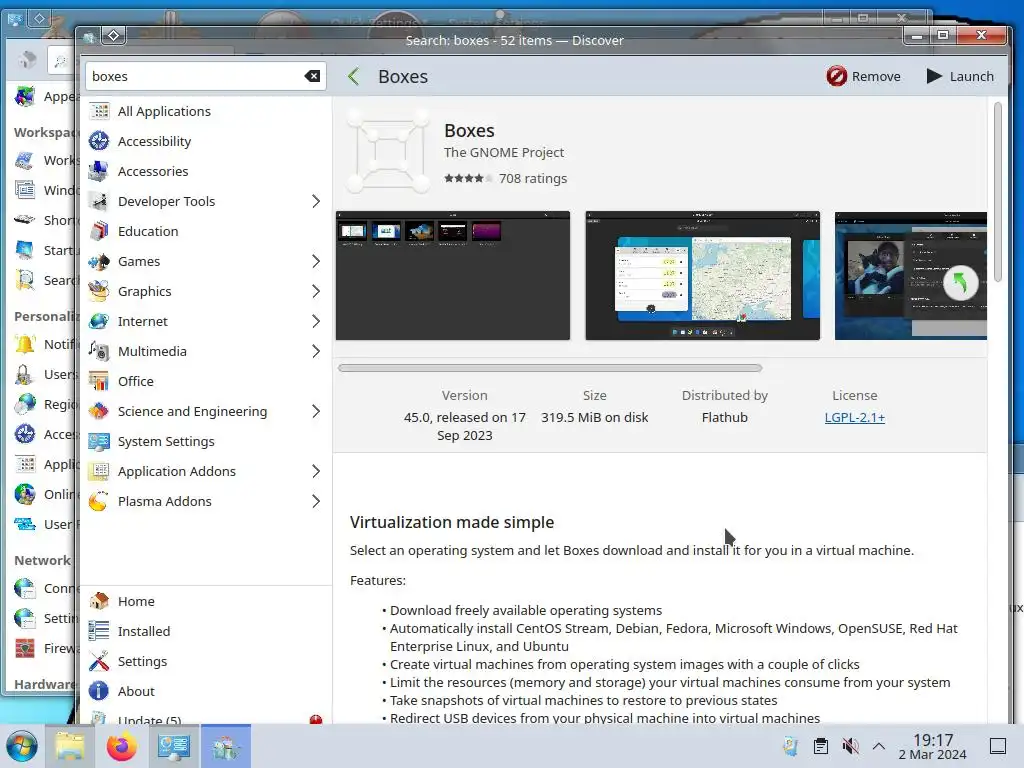Click the Graphics category icon
This screenshot has width=1024, height=768.
(x=99, y=291)
